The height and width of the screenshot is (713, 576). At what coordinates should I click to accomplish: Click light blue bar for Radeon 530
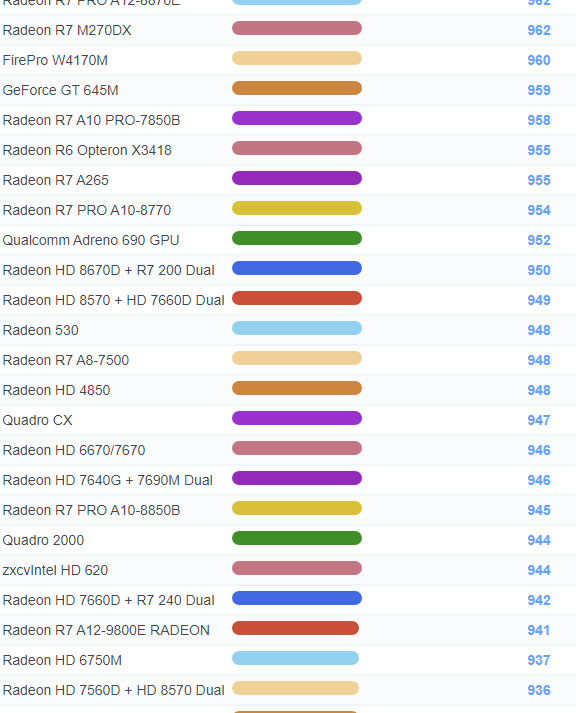pos(297,328)
